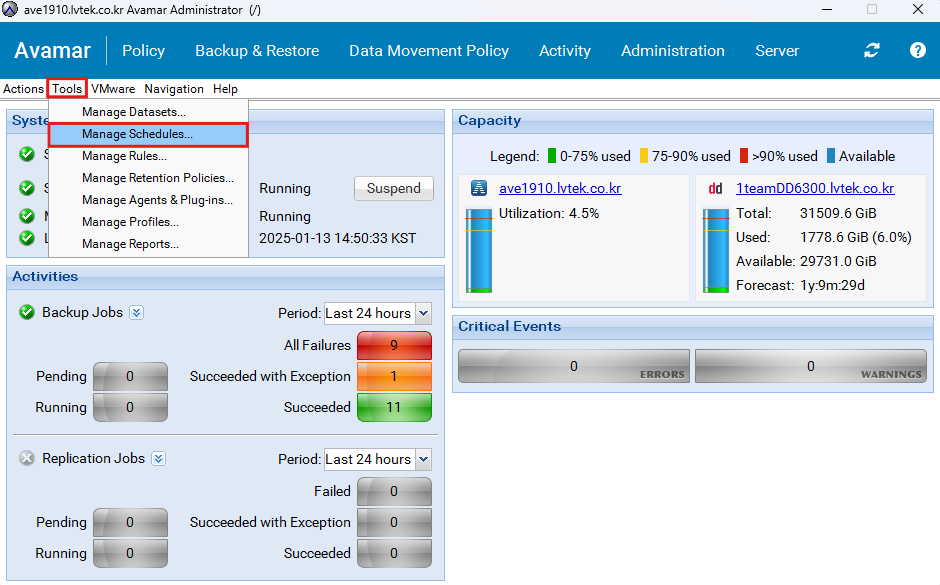
Task: Click the Avamar server icon beside ave1910.lvtek.co.kr
Action: (478, 188)
